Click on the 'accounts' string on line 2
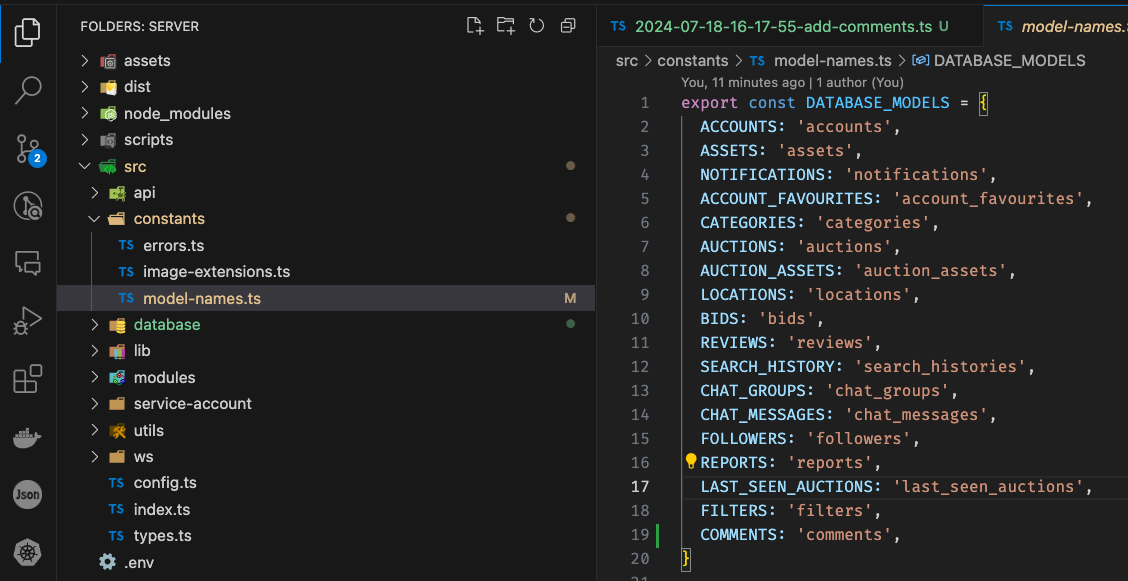 (x=844, y=127)
